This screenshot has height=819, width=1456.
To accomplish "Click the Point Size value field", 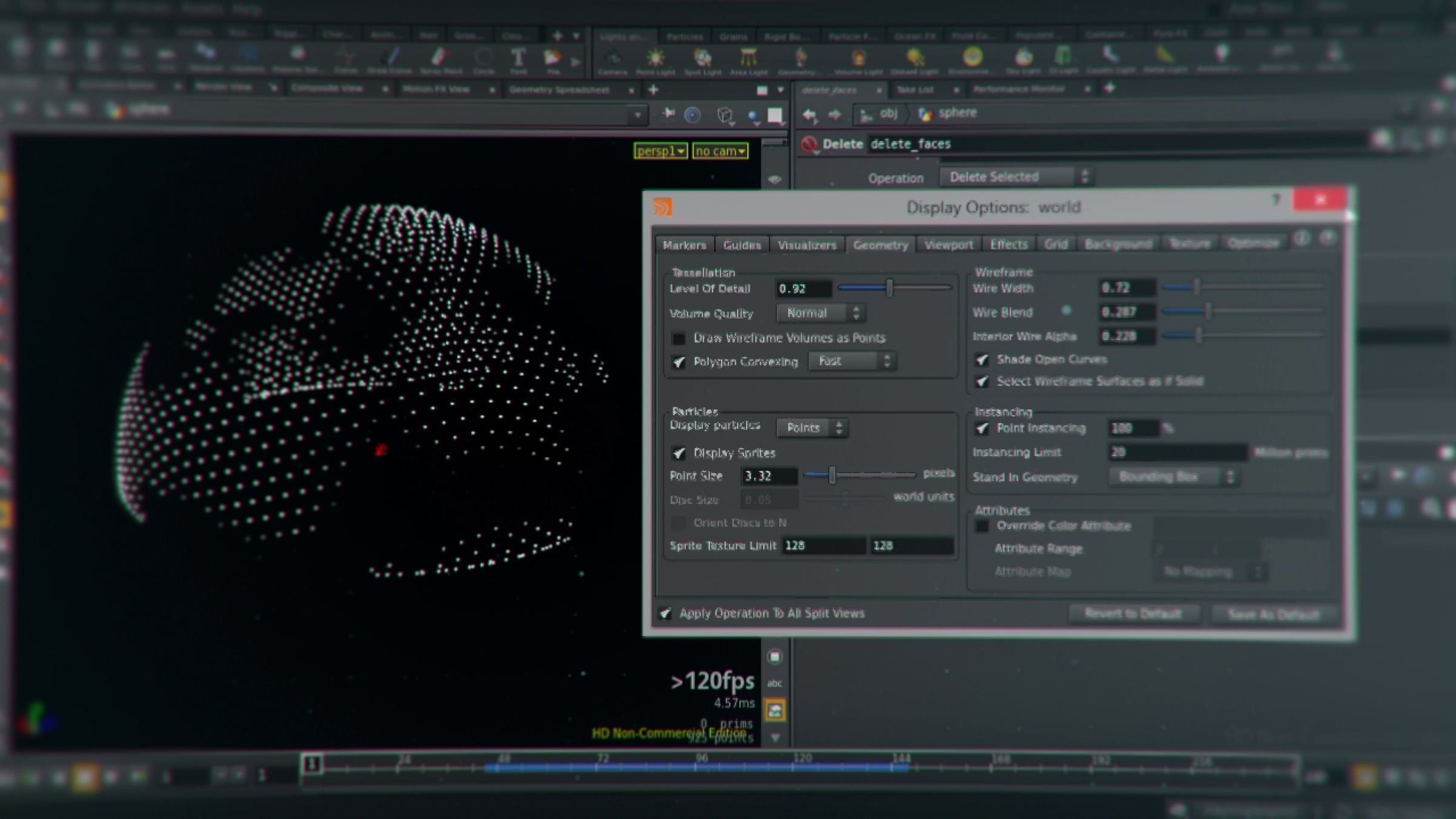I will (769, 476).
